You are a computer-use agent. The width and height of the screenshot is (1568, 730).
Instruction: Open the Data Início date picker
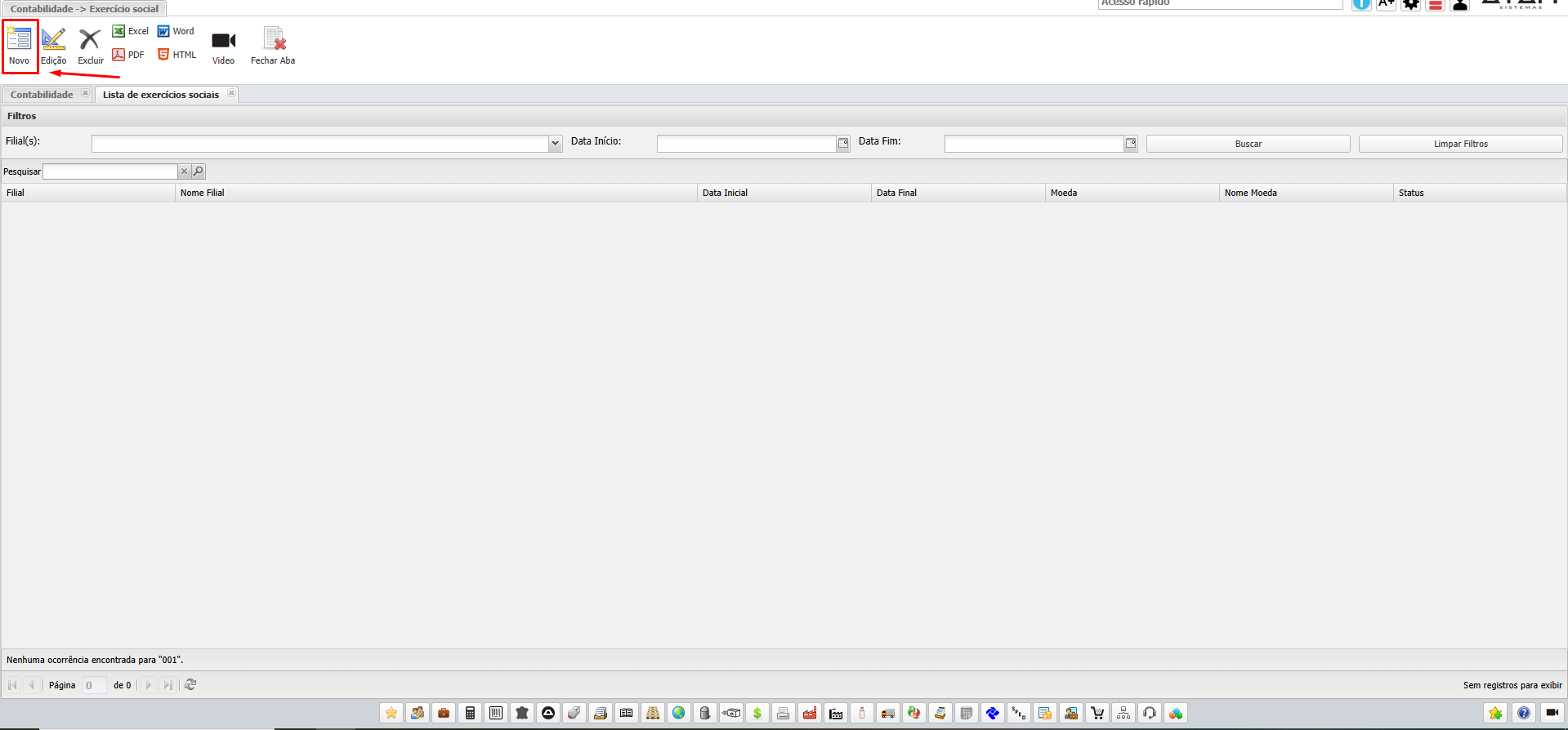pyautogui.click(x=842, y=144)
